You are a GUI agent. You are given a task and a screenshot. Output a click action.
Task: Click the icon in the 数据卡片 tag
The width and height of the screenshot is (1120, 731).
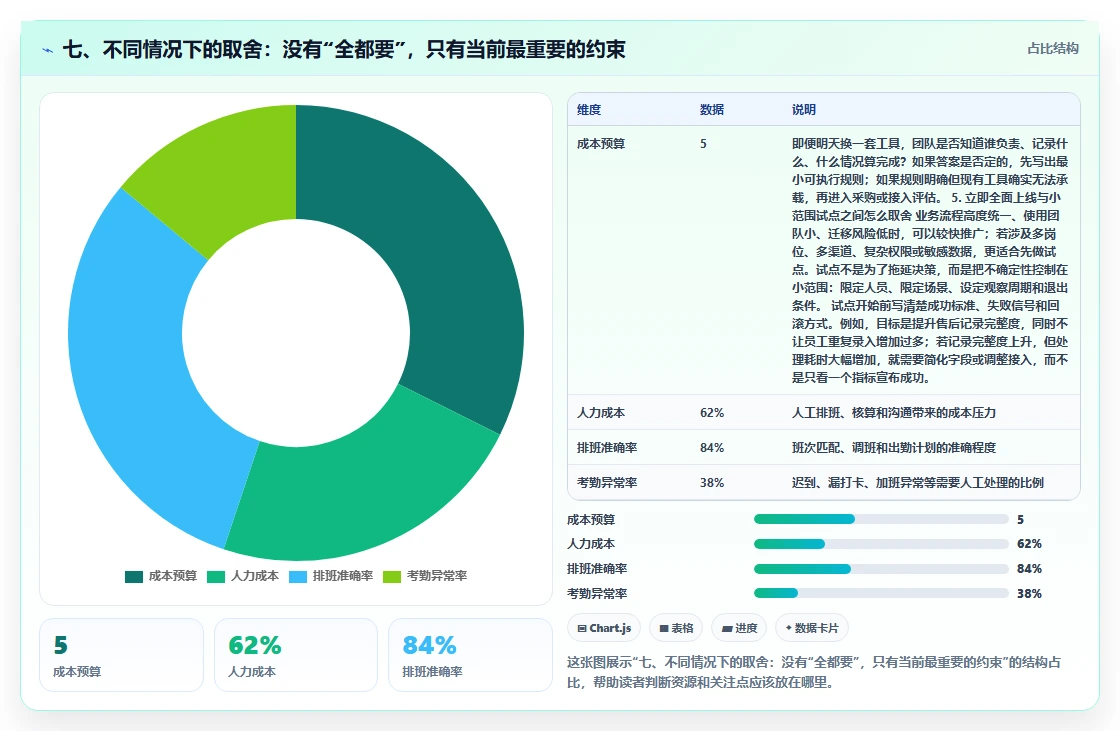point(789,628)
